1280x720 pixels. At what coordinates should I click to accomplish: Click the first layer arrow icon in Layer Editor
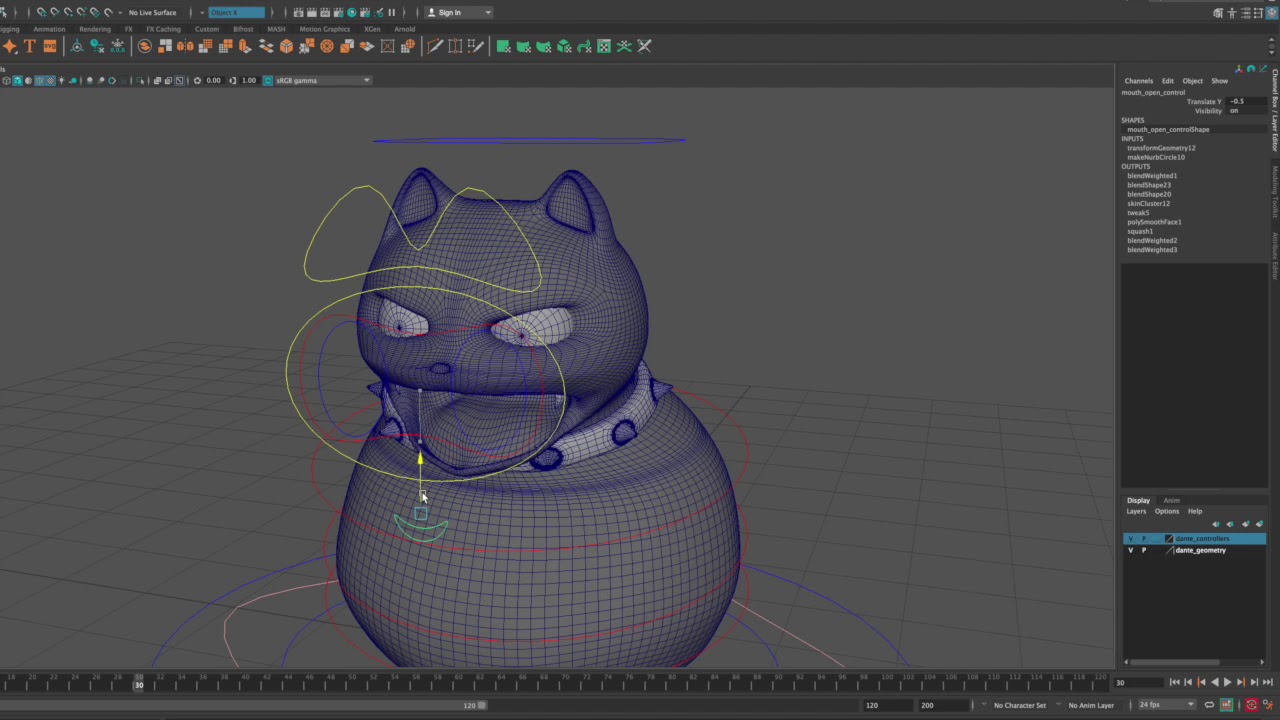point(1216,524)
